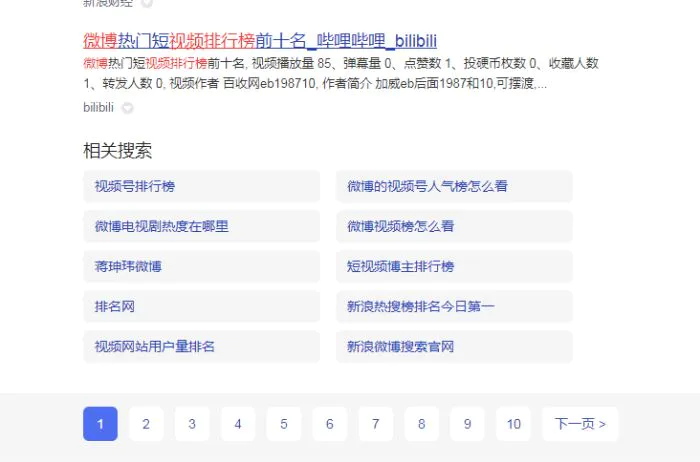Go to results page 7
This screenshot has height=462, width=700.
[x=376, y=424]
